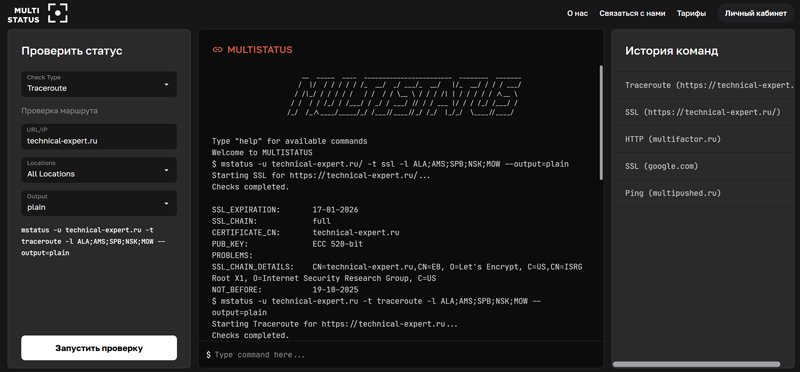Click the MULTI STATUS logo text

point(23,14)
